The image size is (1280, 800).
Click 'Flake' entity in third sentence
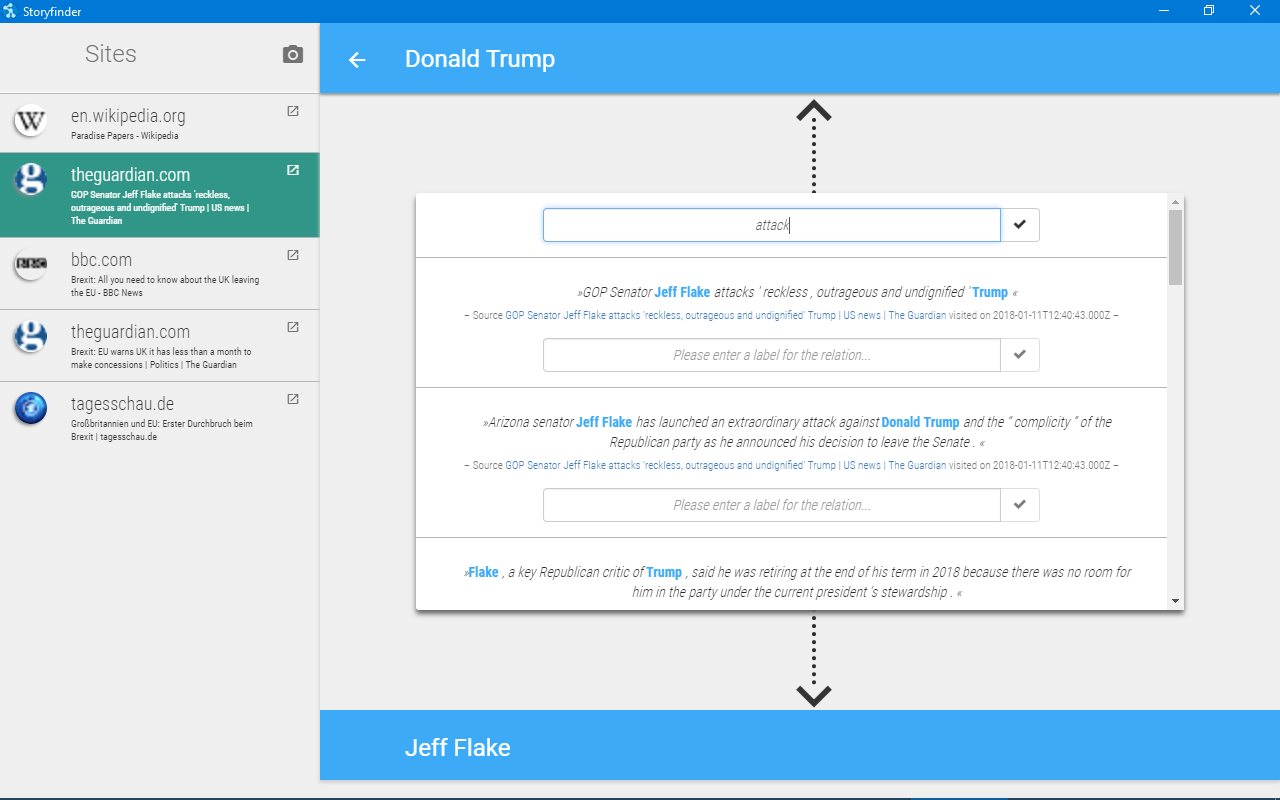483,572
